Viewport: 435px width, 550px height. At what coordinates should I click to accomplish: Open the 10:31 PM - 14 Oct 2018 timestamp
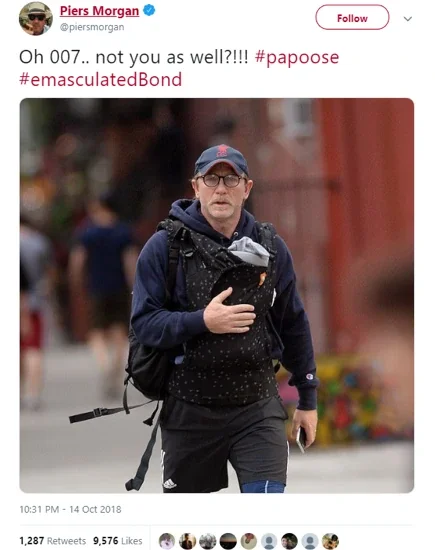[x=70, y=509]
